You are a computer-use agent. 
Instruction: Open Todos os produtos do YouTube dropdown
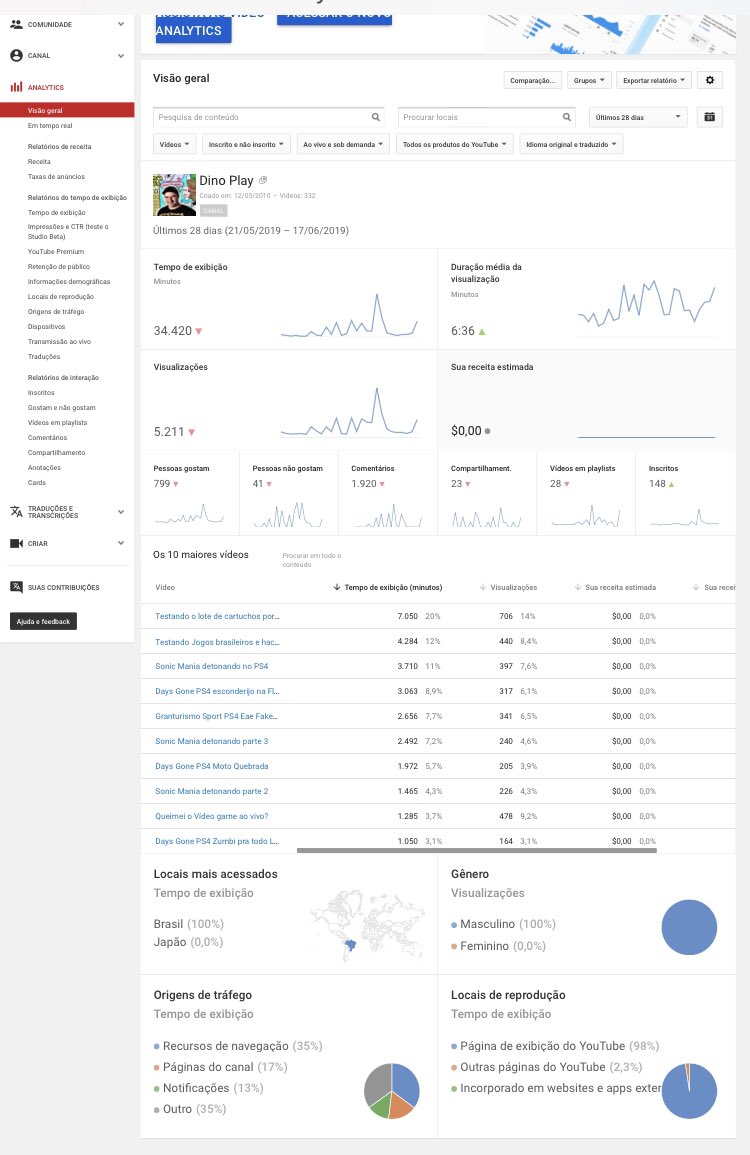[455, 144]
